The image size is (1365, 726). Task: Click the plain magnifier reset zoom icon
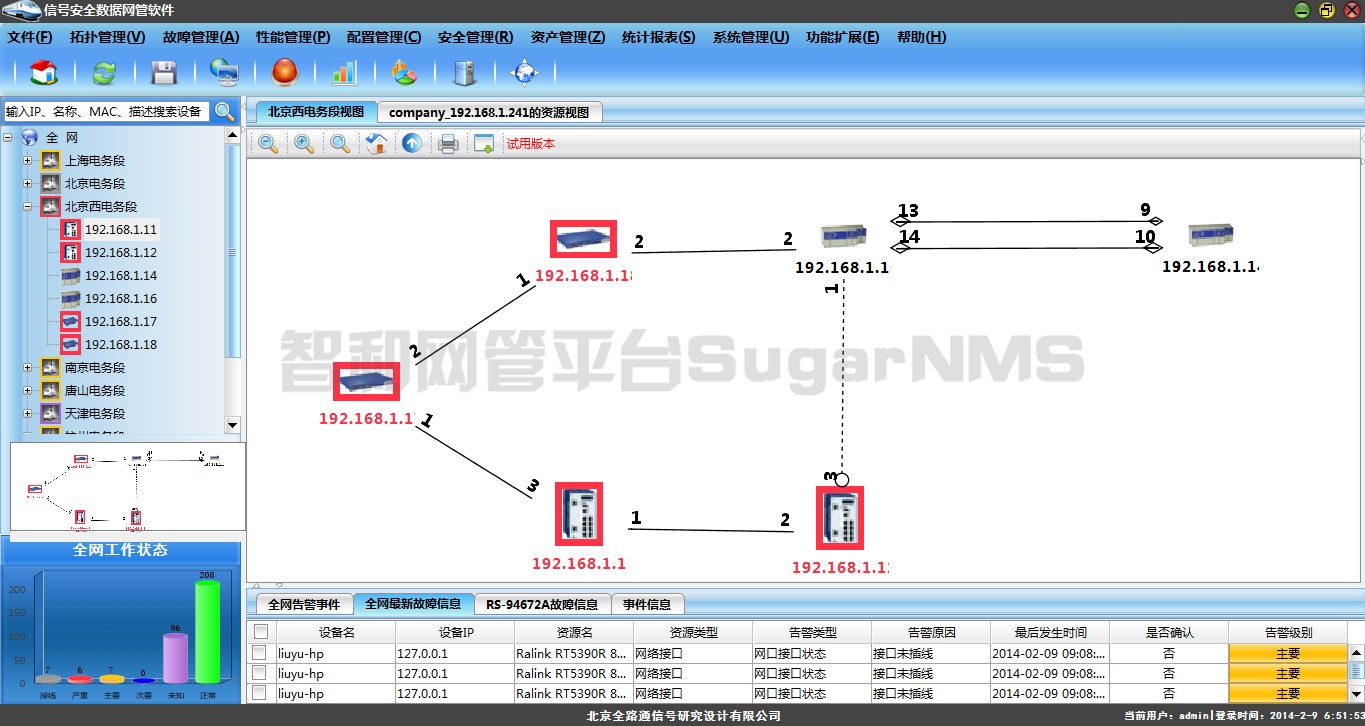340,144
